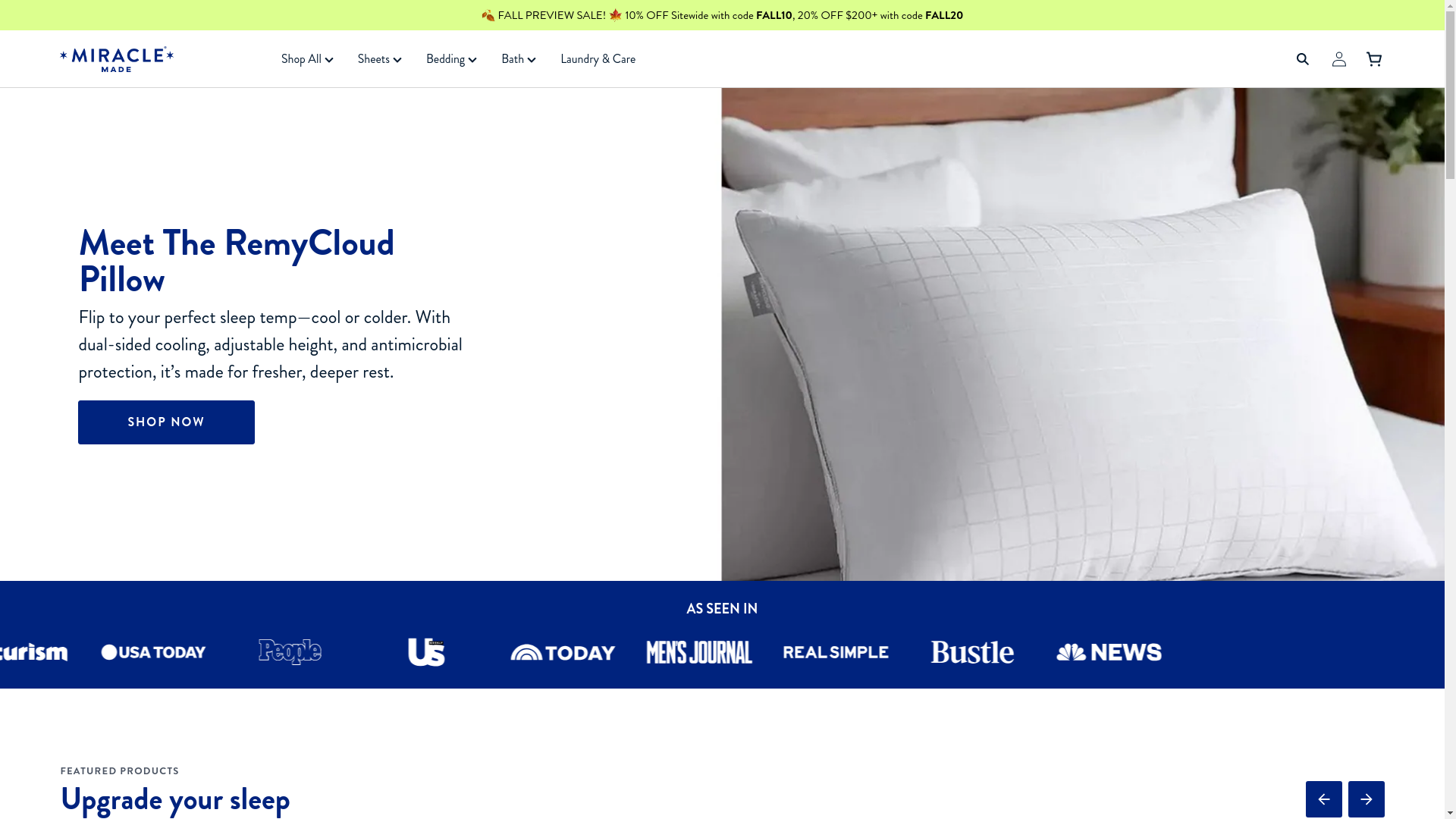The width and height of the screenshot is (1456, 819).
Task: Open the Bath navigation dropdown
Action: (x=518, y=58)
